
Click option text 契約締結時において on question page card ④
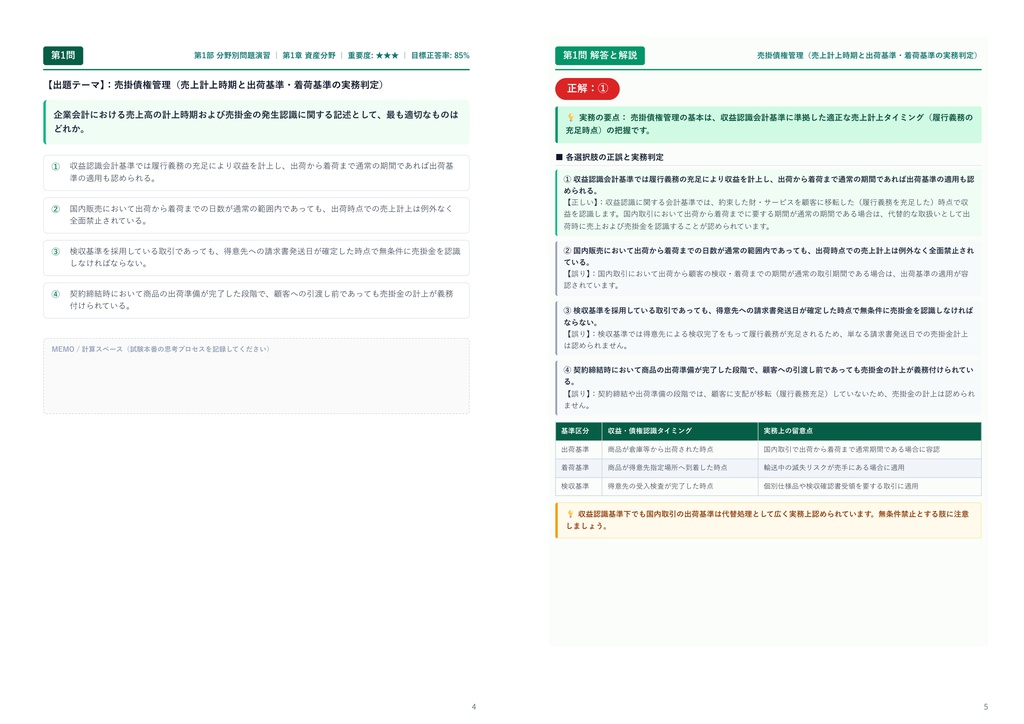click(262, 300)
